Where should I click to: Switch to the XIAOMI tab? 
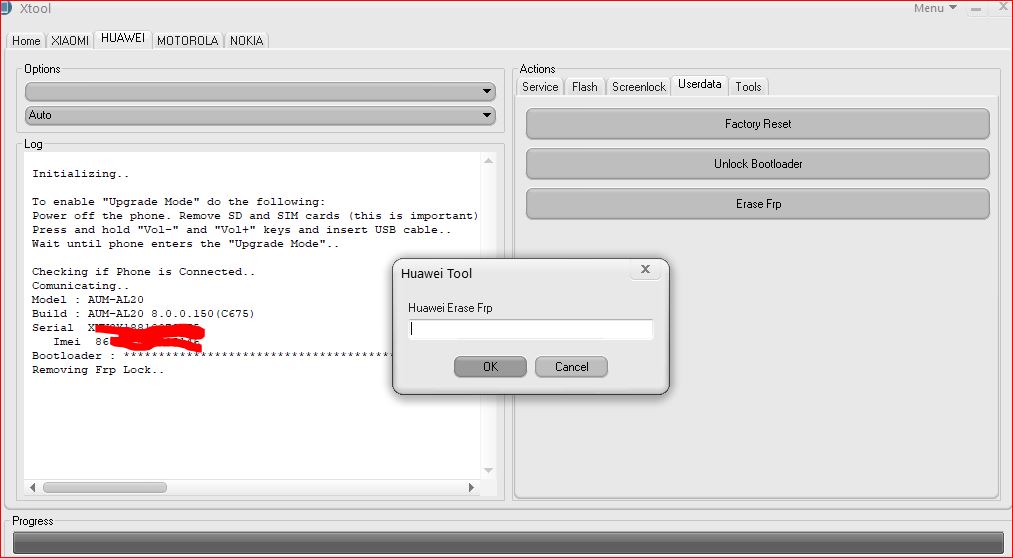click(x=70, y=41)
